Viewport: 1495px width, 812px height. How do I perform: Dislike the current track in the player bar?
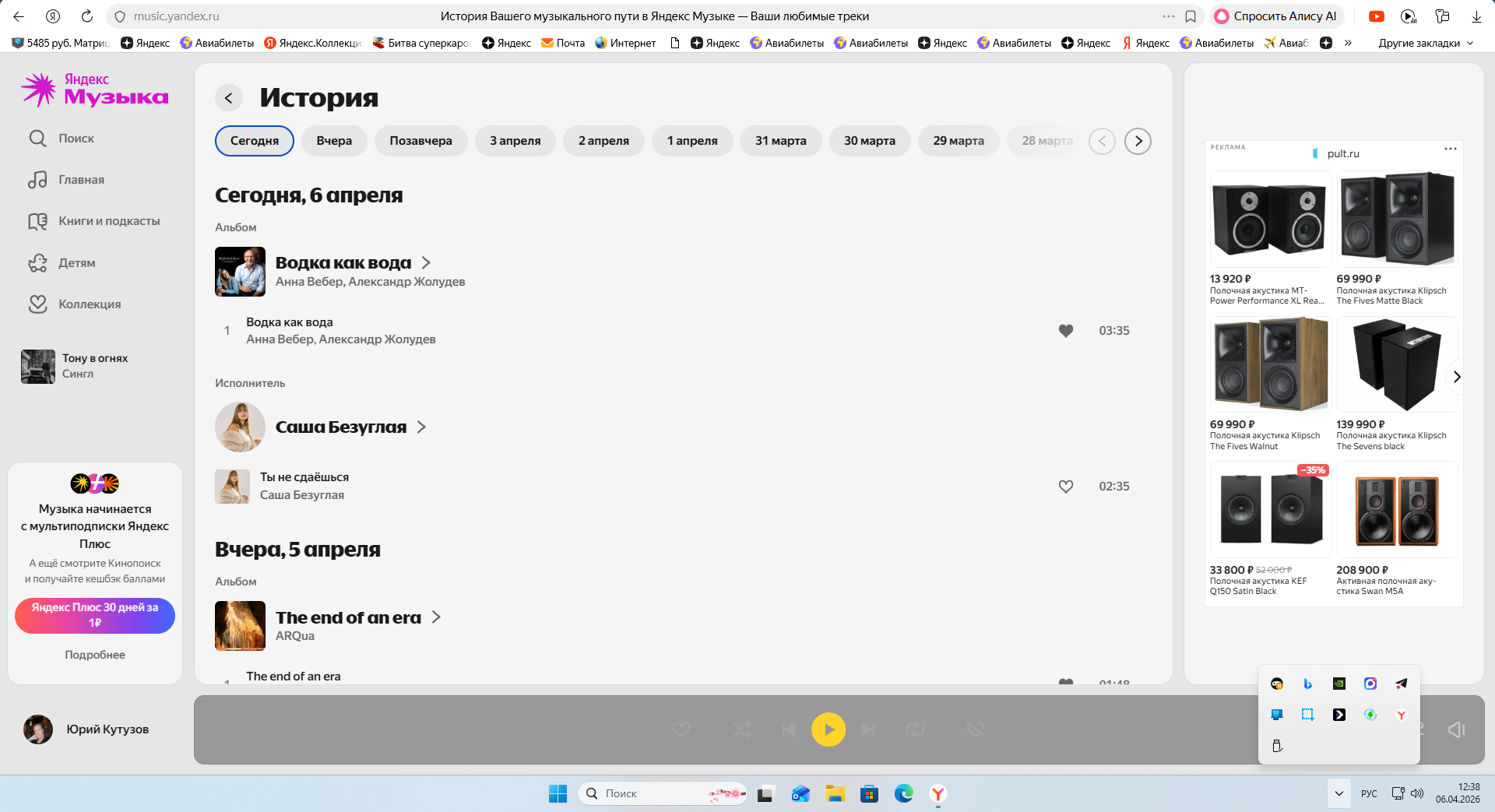click(x=976, y=729)
